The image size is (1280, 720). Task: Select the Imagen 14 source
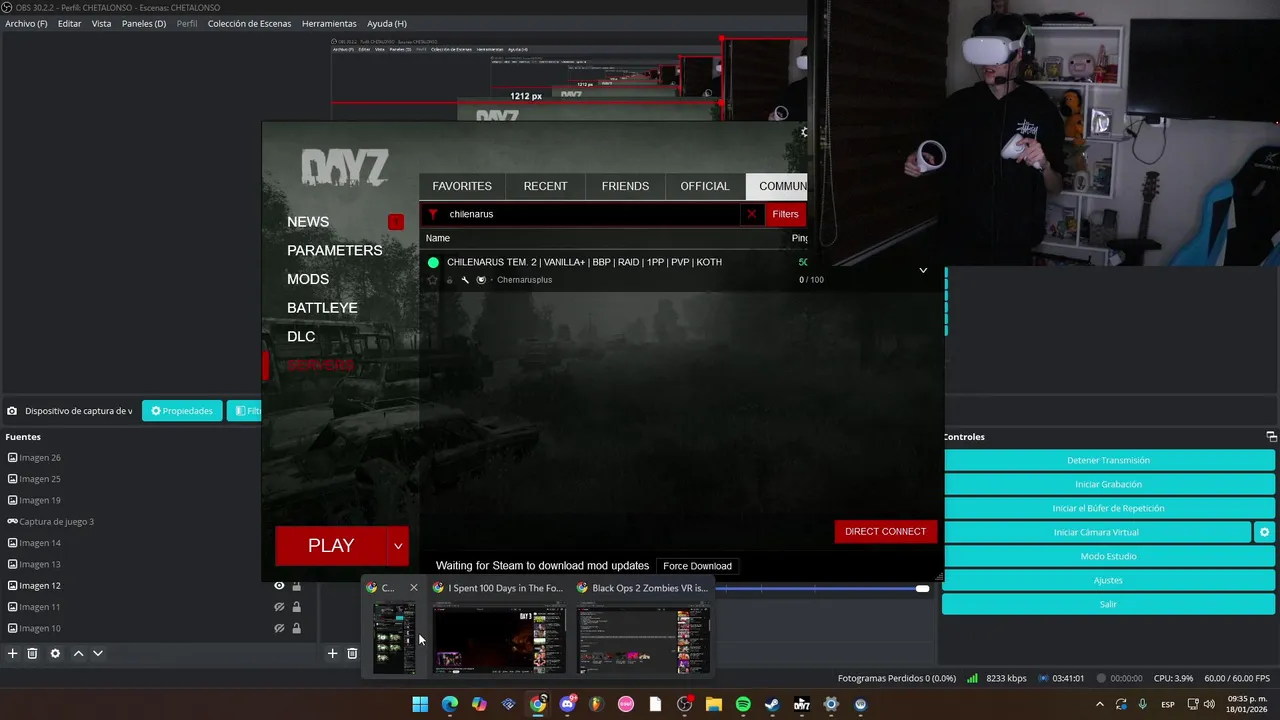[40, 543]
